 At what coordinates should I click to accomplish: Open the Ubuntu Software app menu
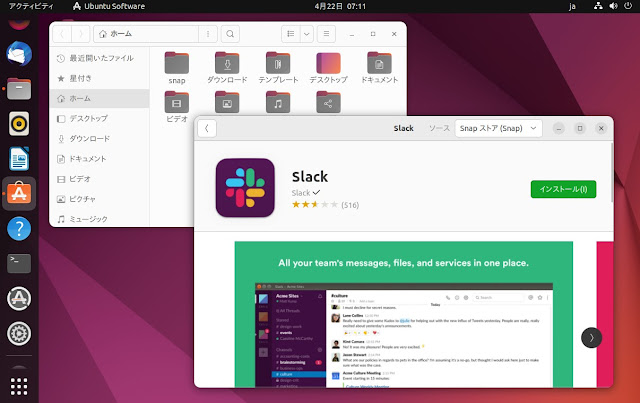click(x=109, y=6)
